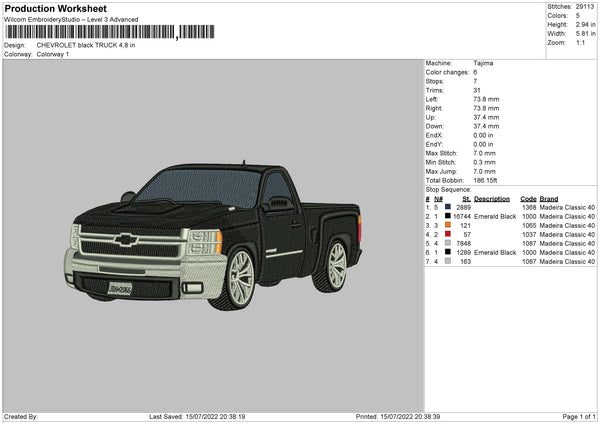Image resolution: width=600 pixels, height=424 pixels.
Task: Select the Code column header
Action: point(528,198)
